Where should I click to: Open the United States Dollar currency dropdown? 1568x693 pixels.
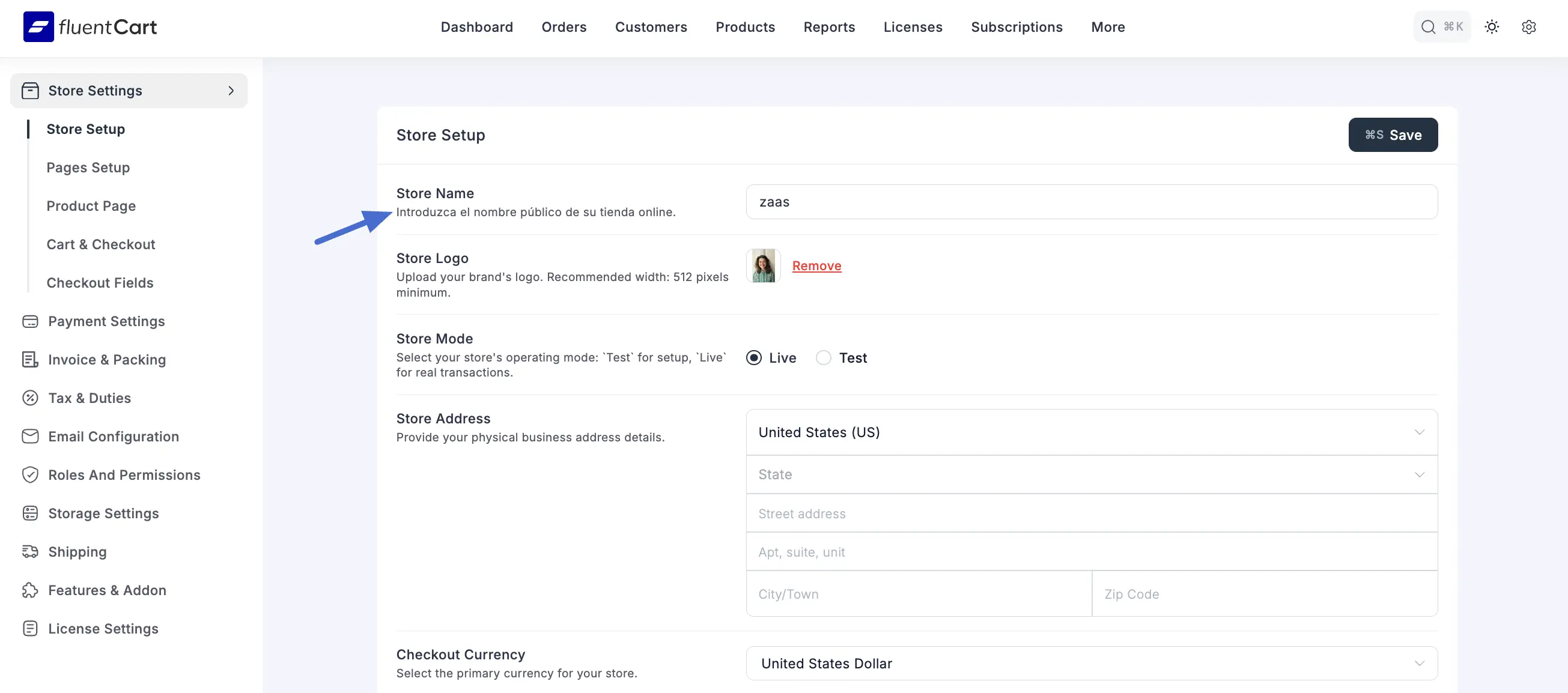point(1091,663)
